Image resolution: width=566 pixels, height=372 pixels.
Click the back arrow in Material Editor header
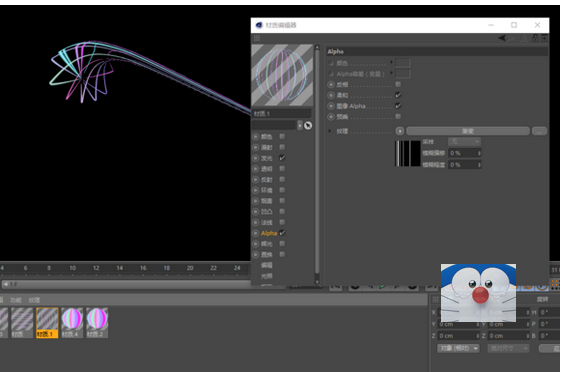point(502,38)
